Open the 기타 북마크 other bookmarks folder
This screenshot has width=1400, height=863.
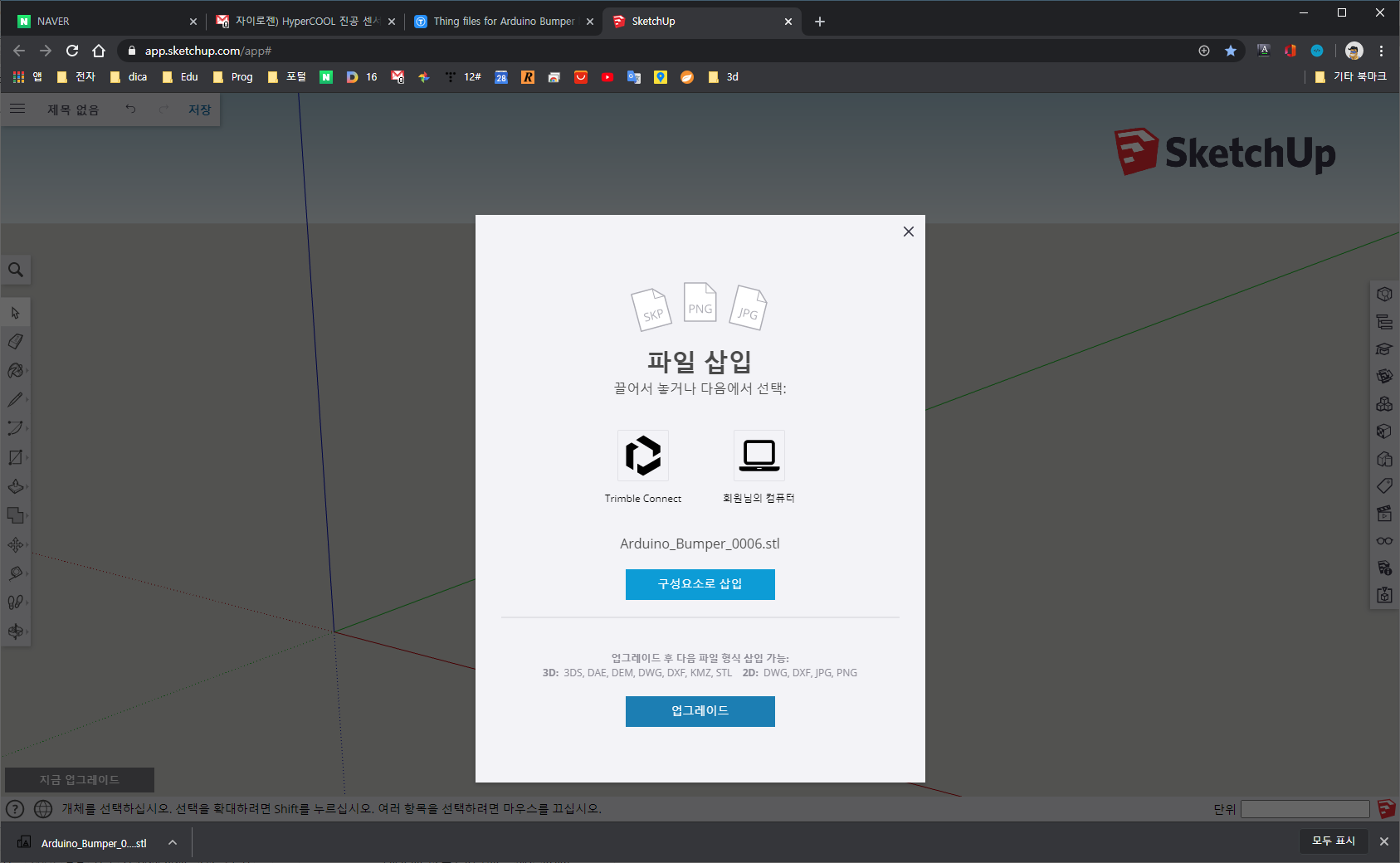[x=1351, y=76]
